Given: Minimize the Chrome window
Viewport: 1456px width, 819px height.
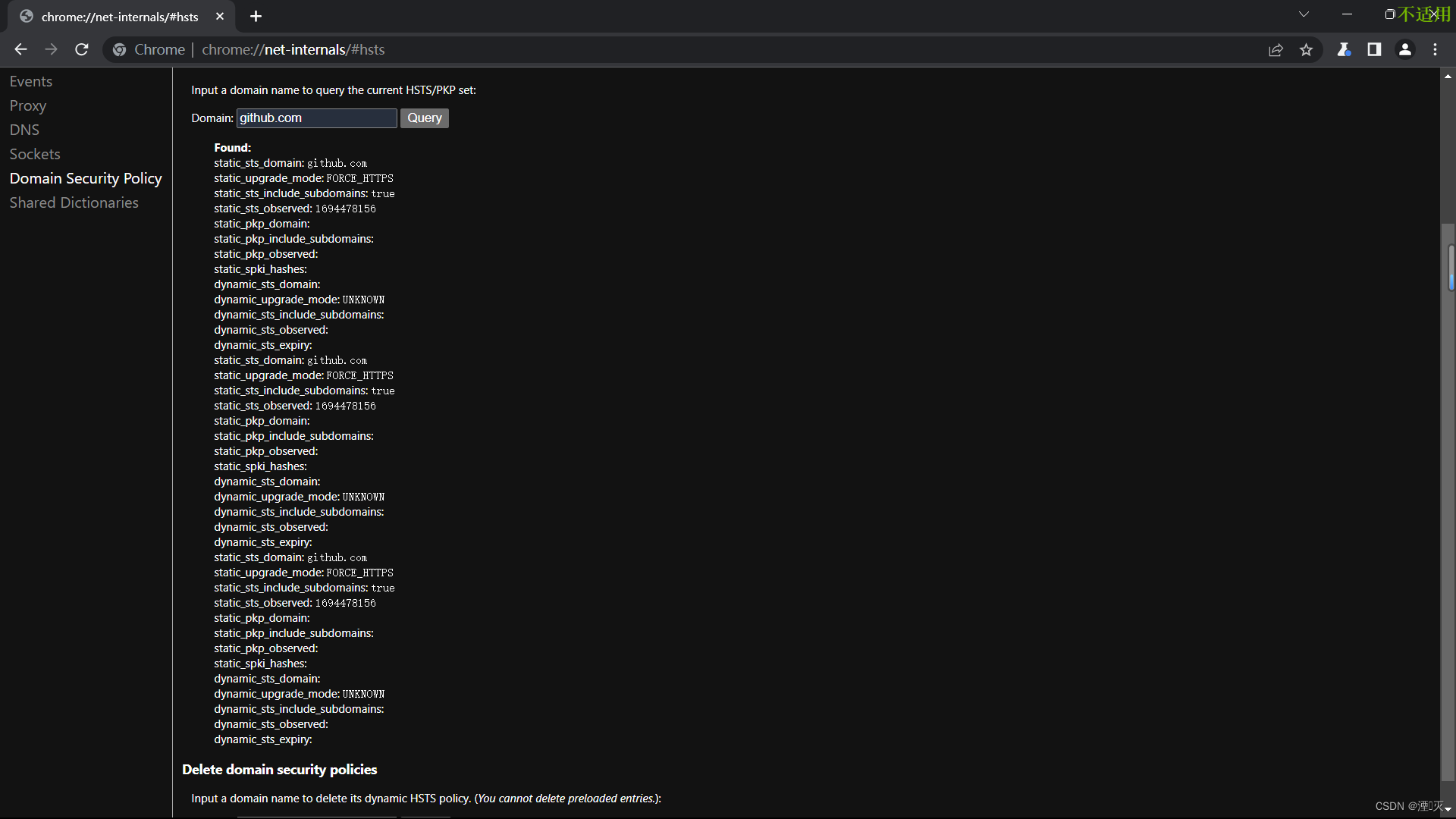Looking at the screenshot, I should click(x=1347, y=14).
